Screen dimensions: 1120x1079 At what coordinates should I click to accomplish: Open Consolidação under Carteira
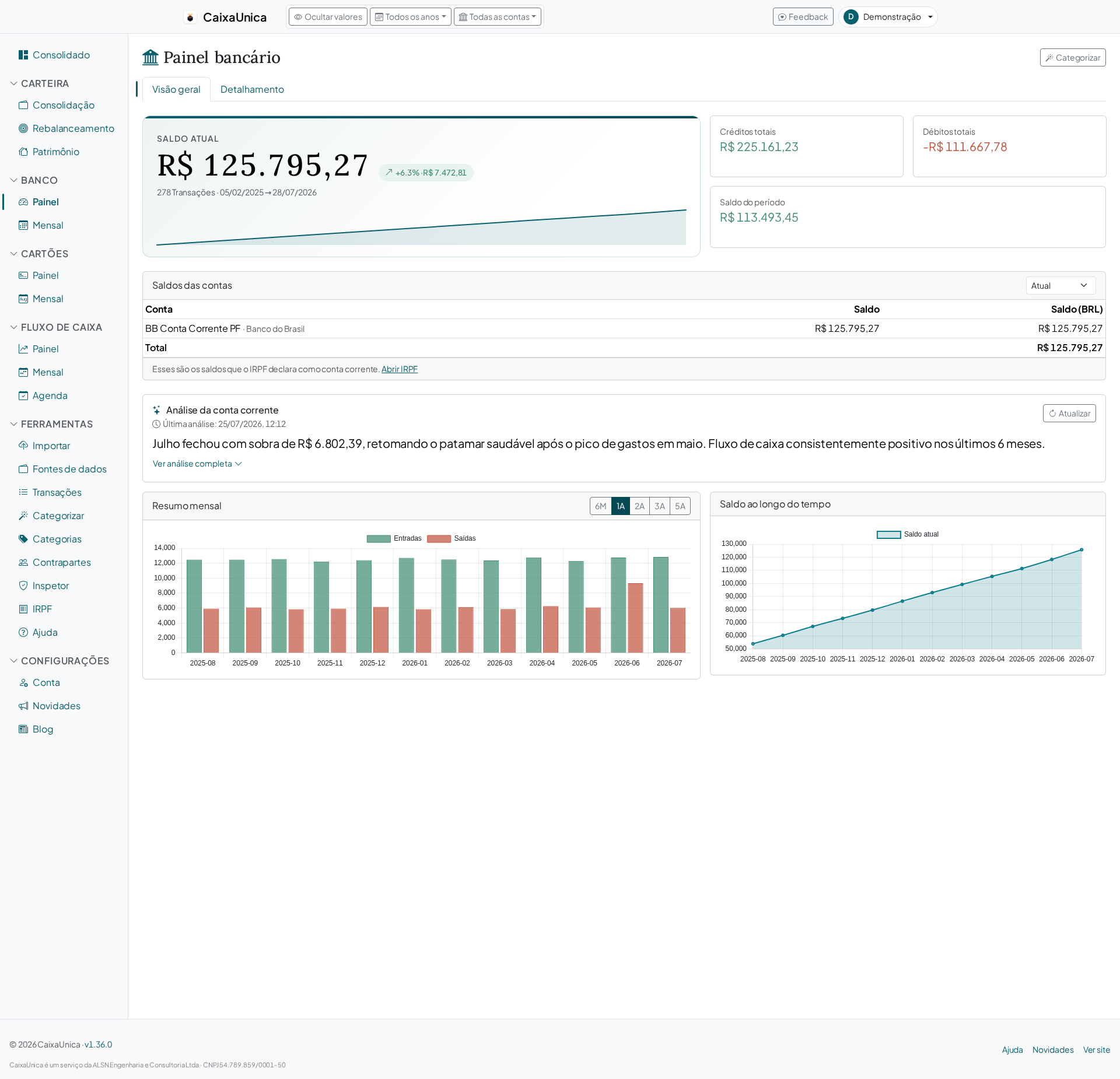(63, 105)
